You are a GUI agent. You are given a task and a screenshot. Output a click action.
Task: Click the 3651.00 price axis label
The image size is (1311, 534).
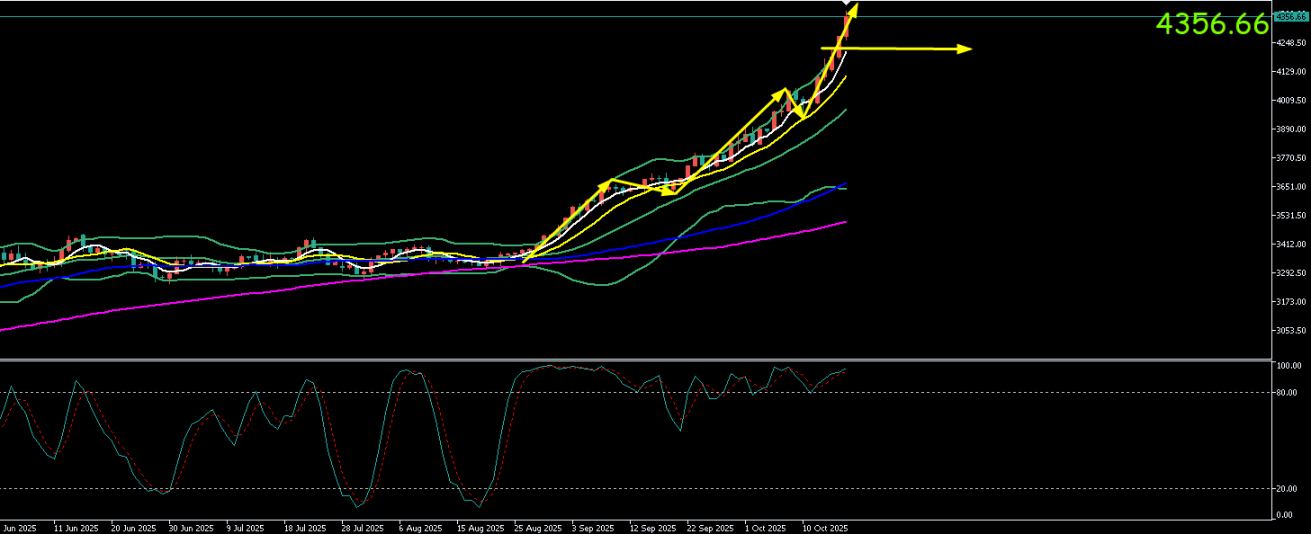pos(1292,187)
